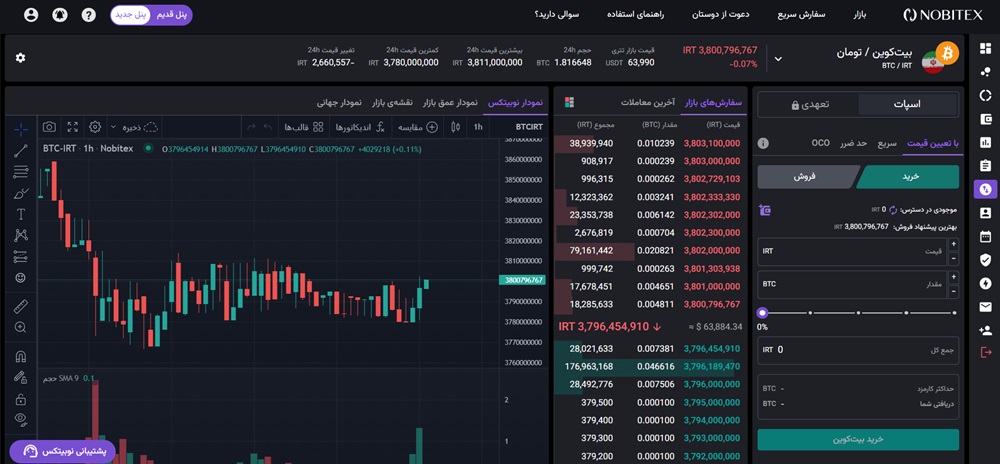Increase price with plus stepper

tap(953, 244)
